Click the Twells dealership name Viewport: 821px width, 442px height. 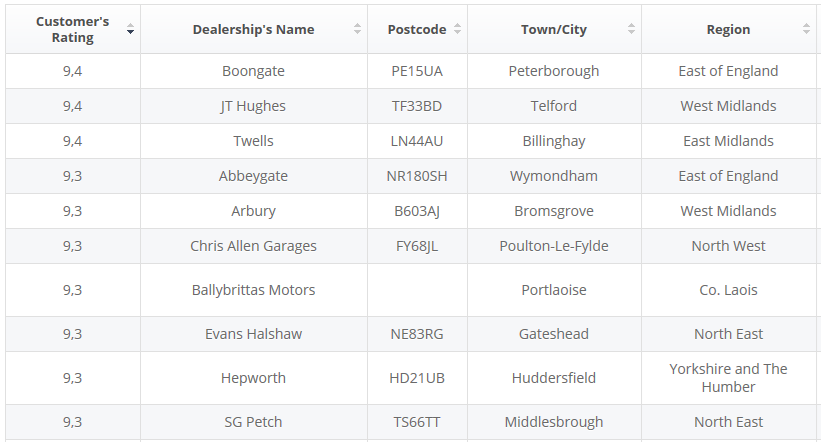pos(253,141)
